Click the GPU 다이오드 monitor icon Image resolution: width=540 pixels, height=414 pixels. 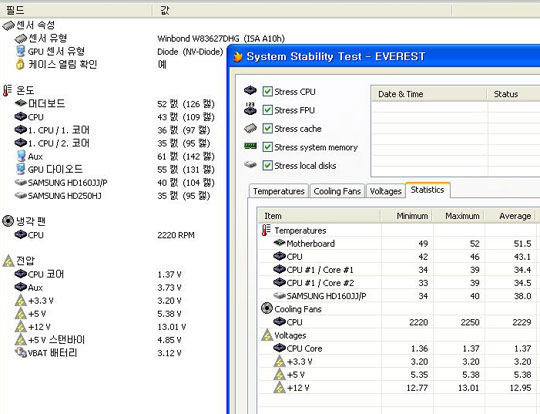[21, 169]
